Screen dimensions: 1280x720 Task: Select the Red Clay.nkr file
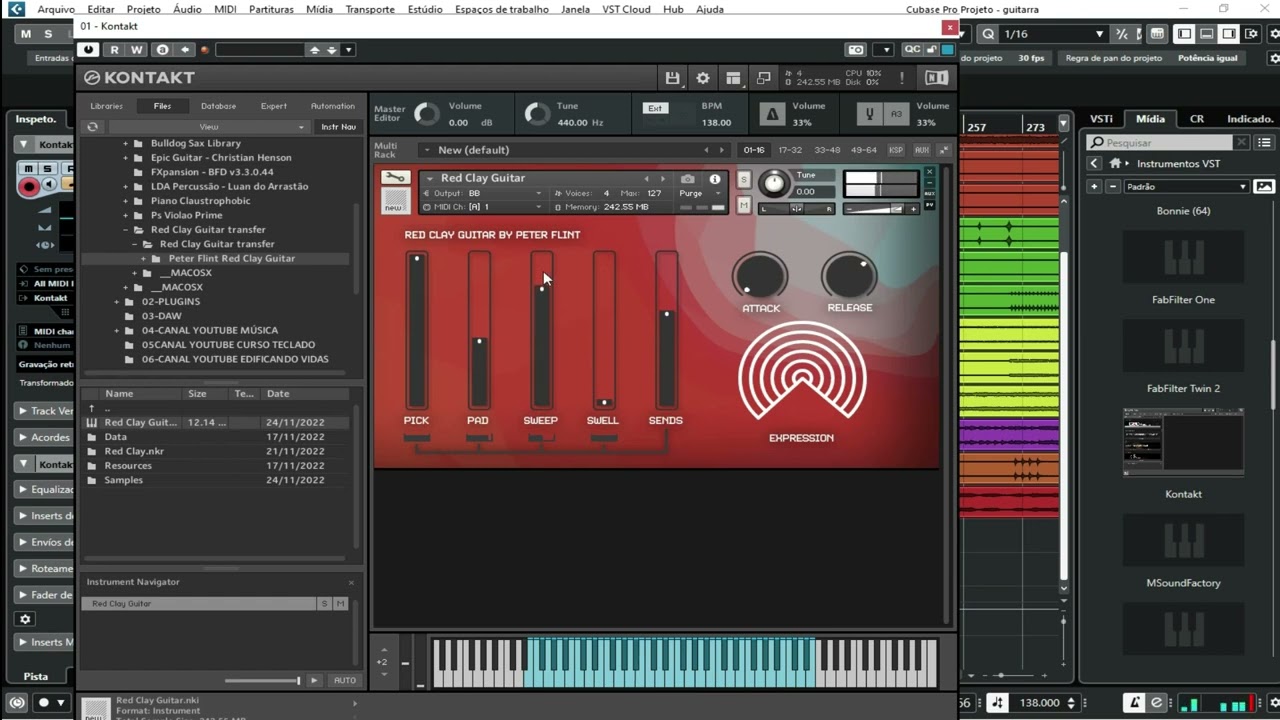pyautogui.click(x=134, y=451)
